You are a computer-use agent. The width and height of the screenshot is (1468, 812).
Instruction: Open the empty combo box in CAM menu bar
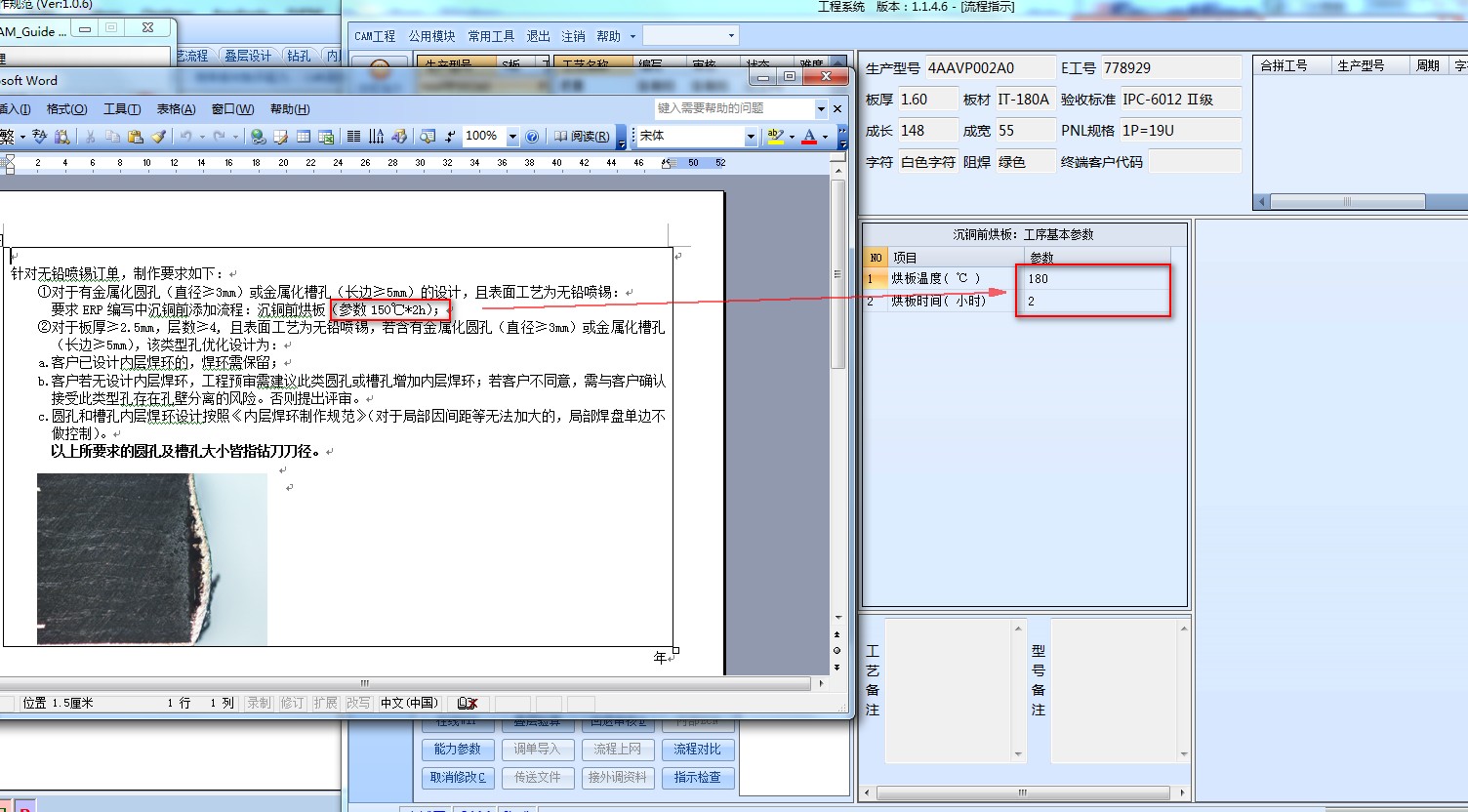click(x=691, y=36)
